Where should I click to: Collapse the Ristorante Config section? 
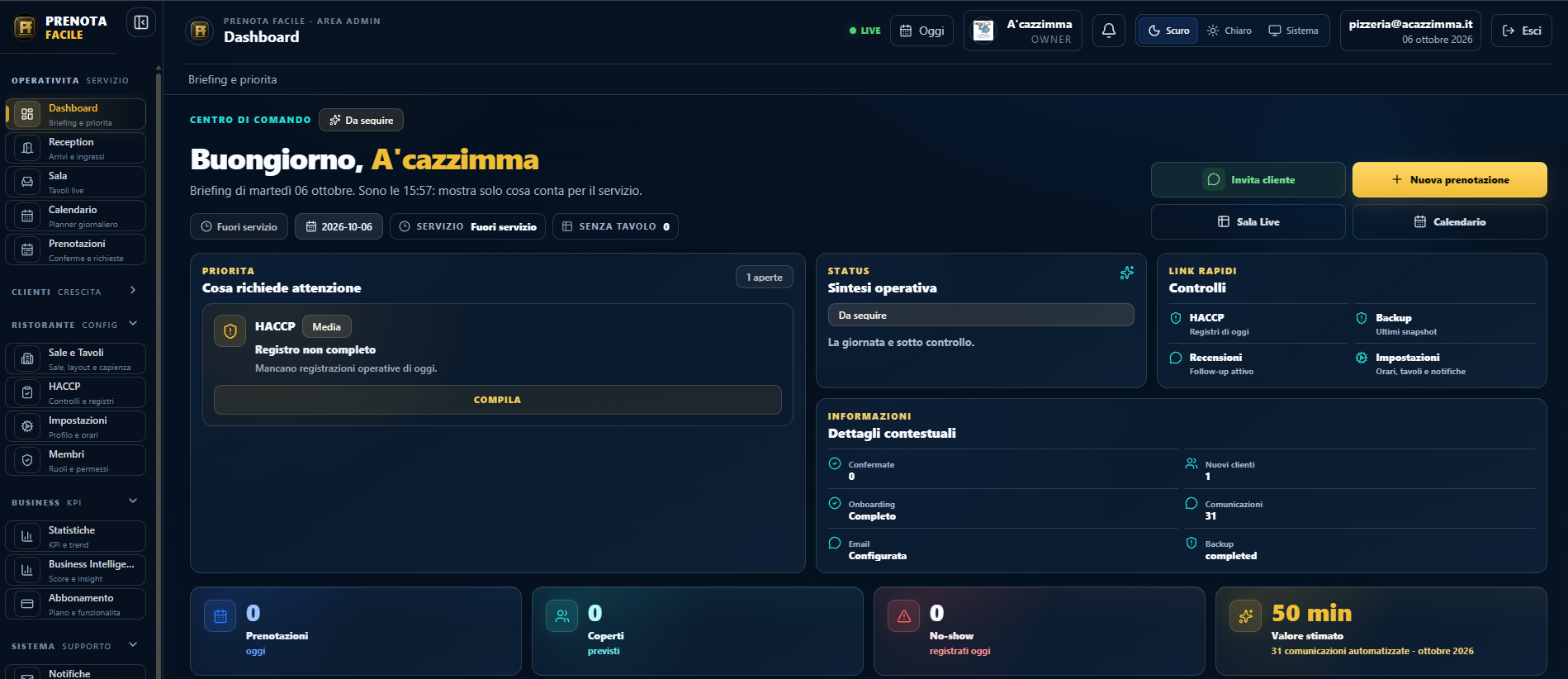(133, 324)
